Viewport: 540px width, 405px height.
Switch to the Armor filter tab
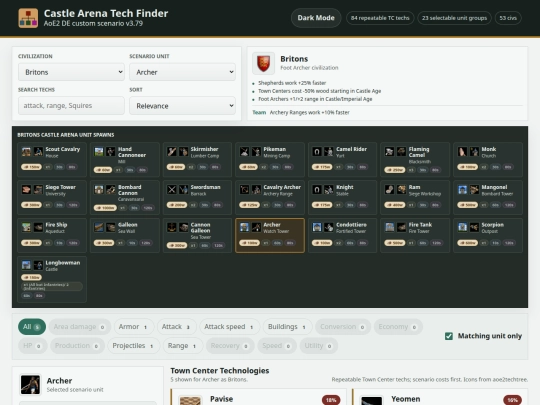(134, 326)
